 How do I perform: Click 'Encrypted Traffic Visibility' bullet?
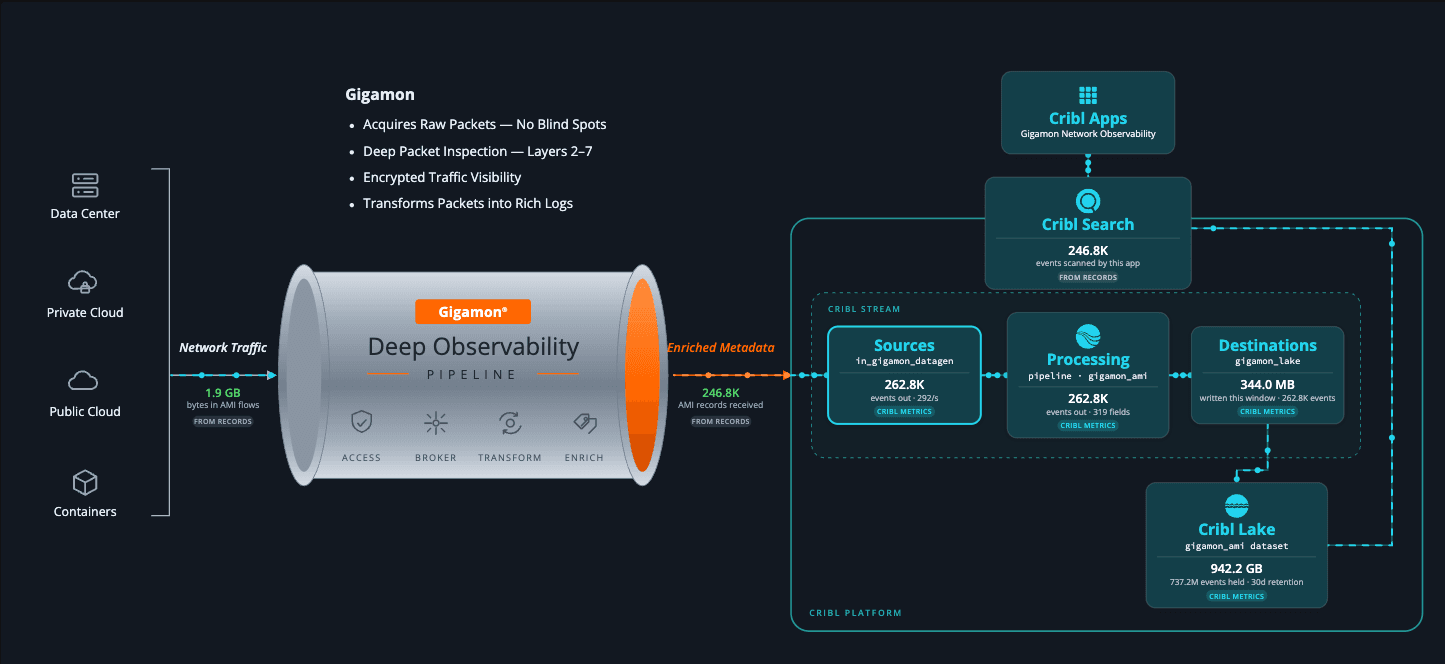[442, 177]
